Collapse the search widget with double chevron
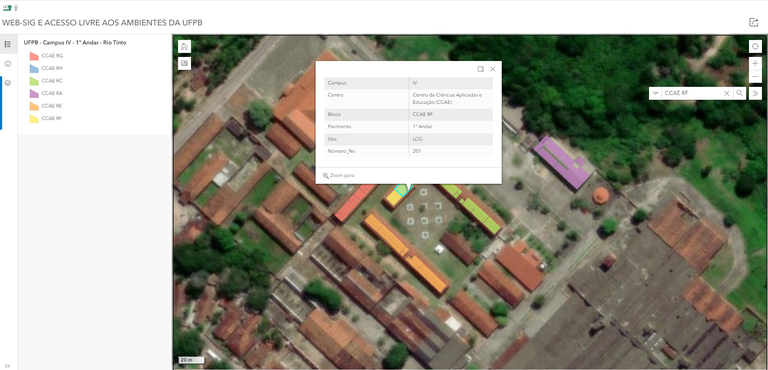768x370 pixels. tap(755, 93)
